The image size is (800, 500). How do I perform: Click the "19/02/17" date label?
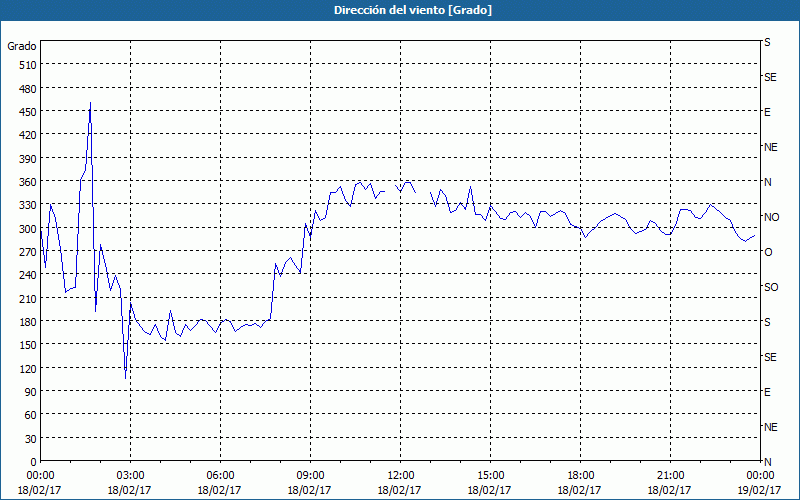[x=759, y=490]
